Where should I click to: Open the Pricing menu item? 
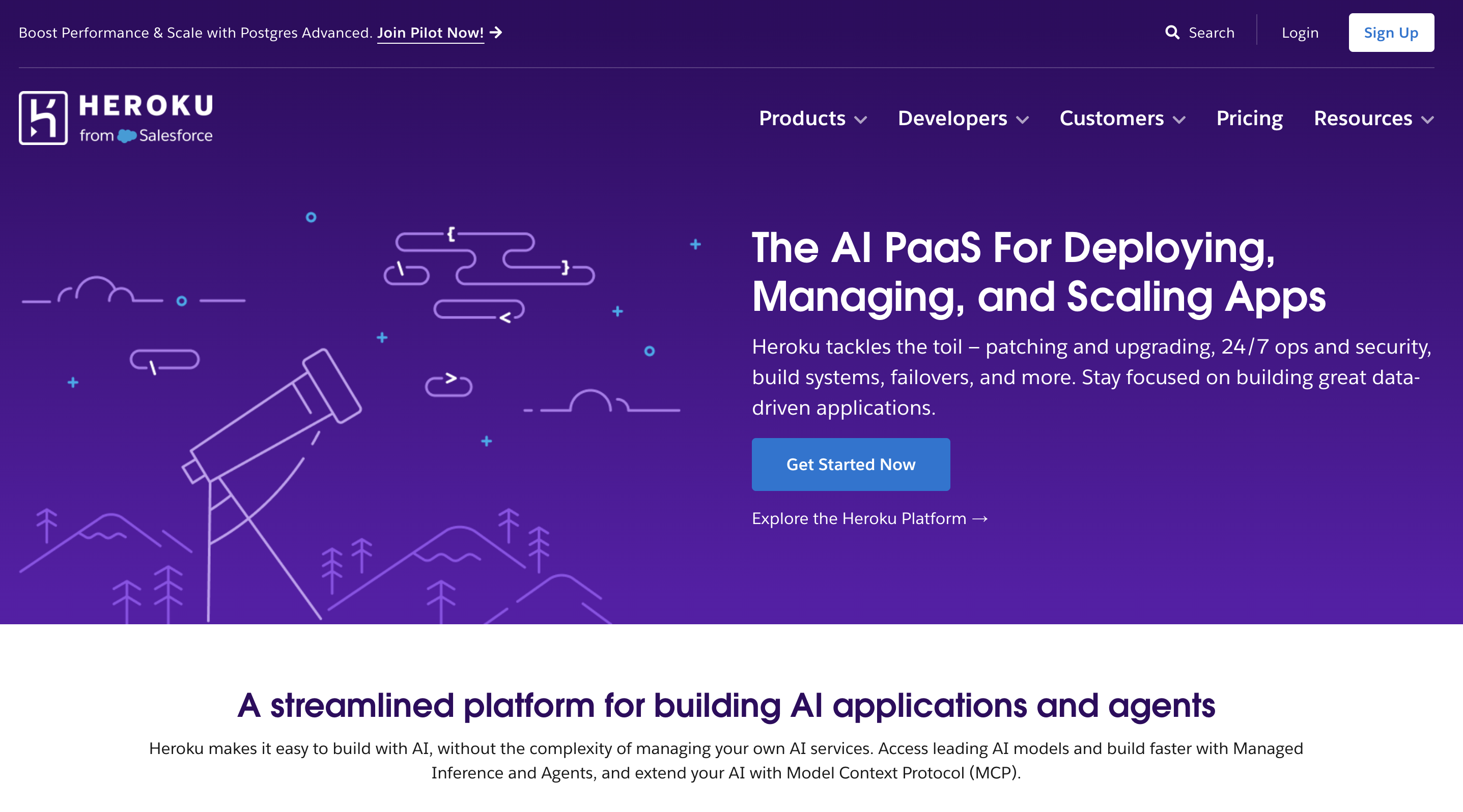1250,119
